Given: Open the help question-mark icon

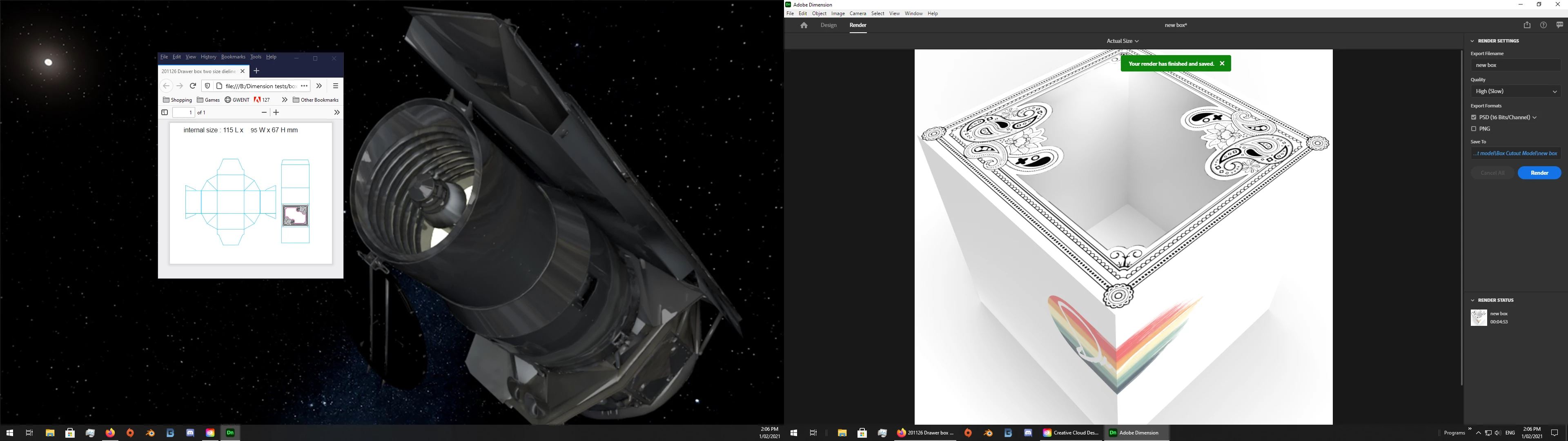Looking at the screenshot, I should 1543,25.
